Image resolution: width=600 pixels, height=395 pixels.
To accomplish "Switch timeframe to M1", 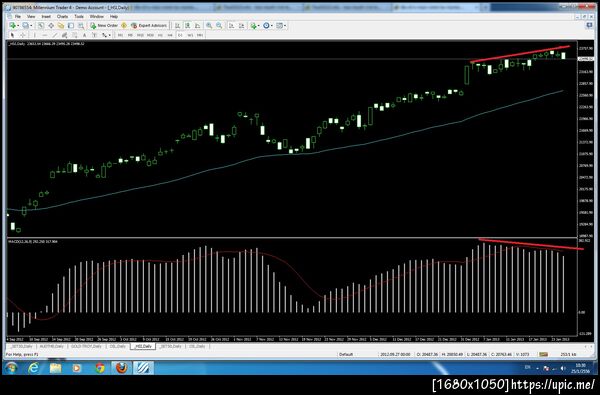I will tap(120, 35).
